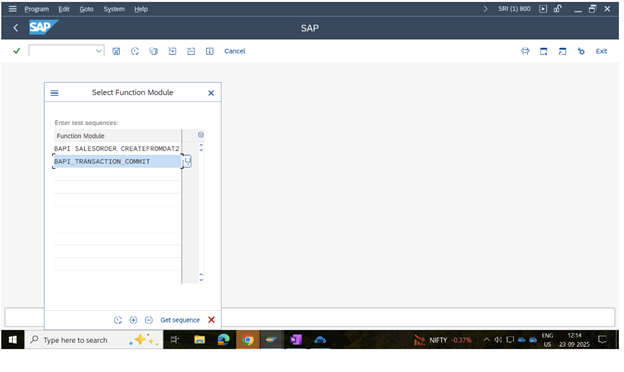Screen dimensions: 624x372
Task: Create a new GUI window
Action: [544, 51]
